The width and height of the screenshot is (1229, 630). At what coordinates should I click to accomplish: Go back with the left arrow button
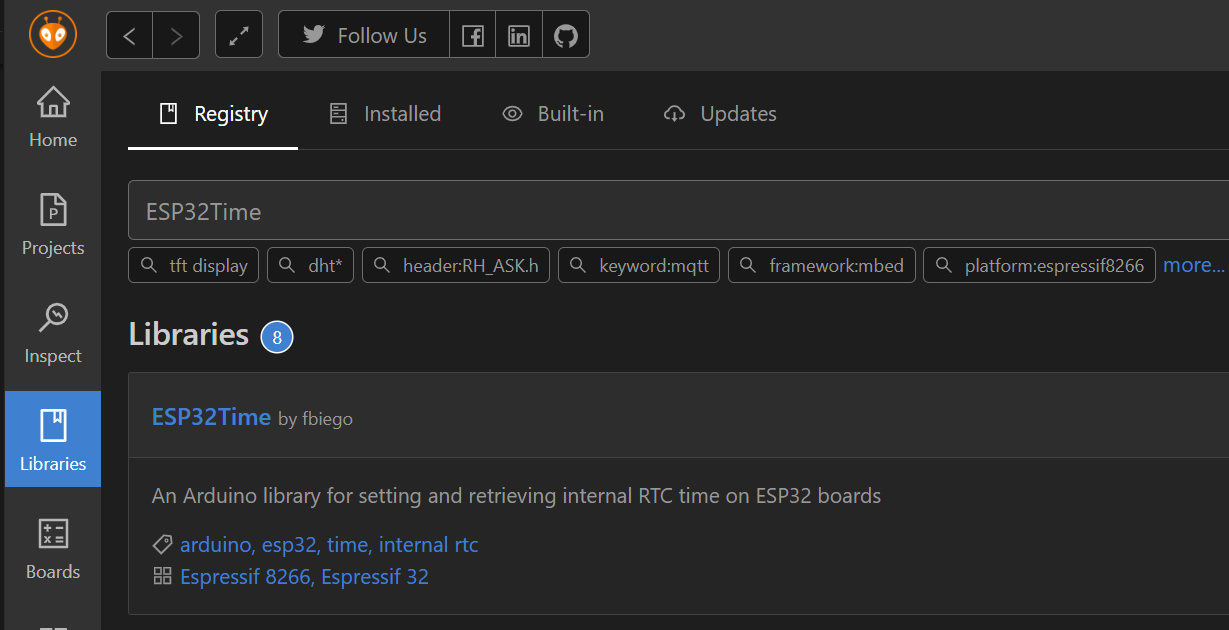click(130, 35)
